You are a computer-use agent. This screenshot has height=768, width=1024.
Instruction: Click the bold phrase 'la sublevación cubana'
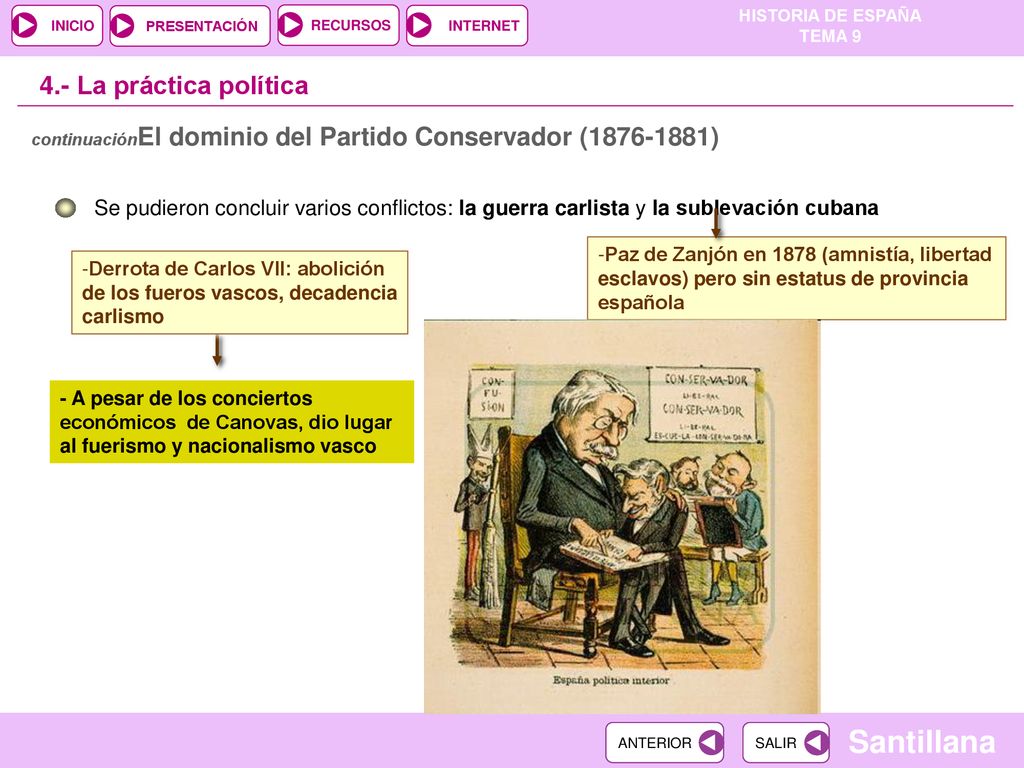pos(765,208)
